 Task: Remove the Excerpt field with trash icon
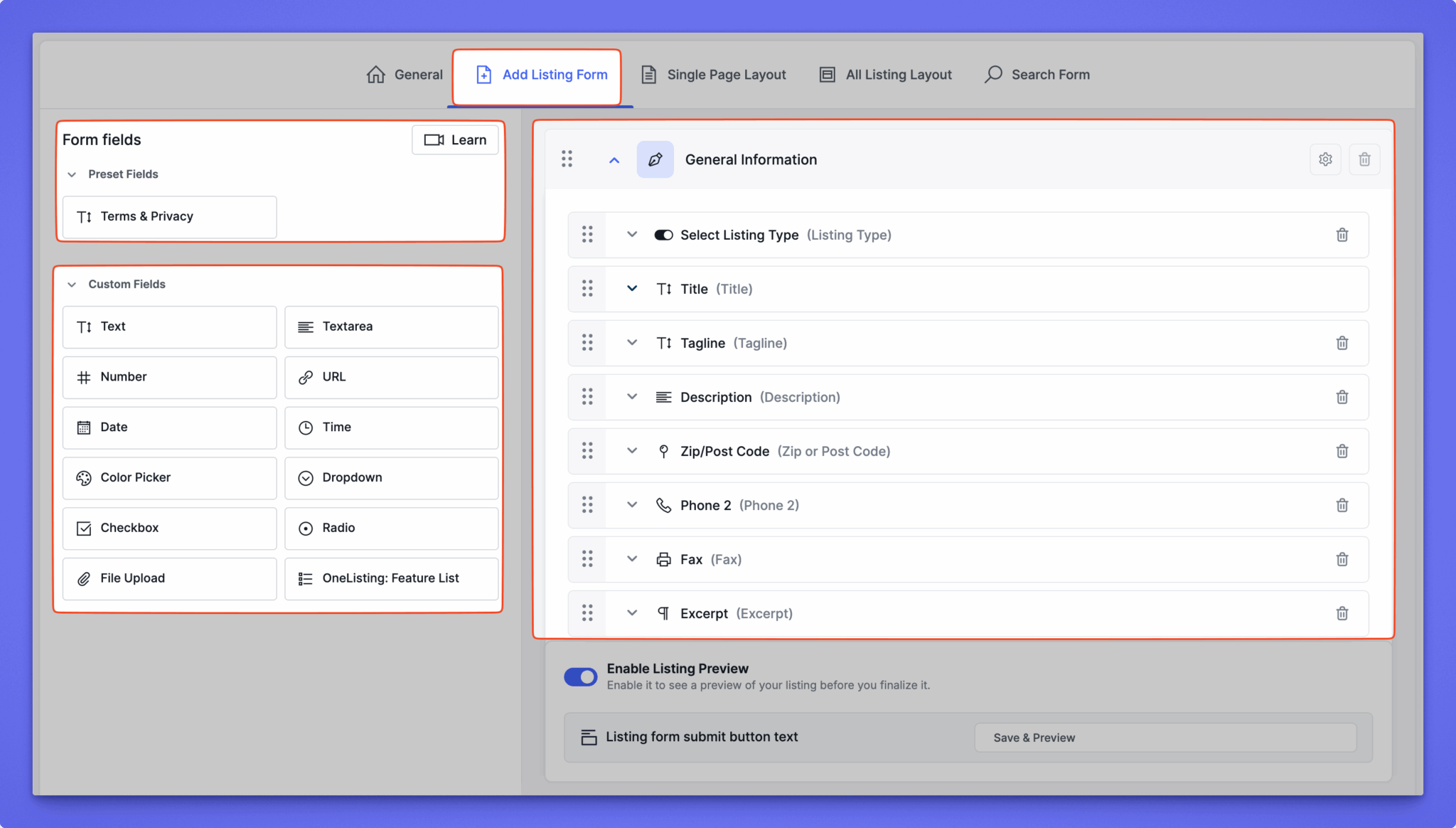1342,613
